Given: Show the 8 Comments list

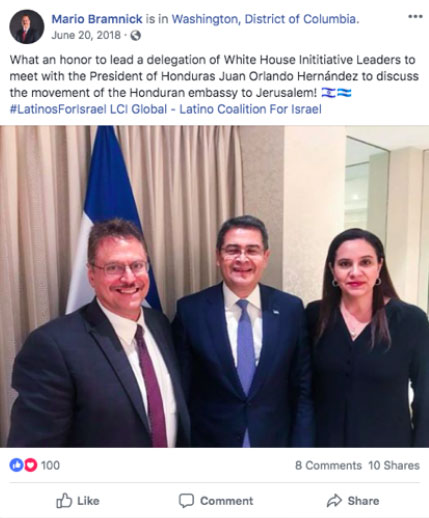Looking at the screenshot, I should 328,465.
